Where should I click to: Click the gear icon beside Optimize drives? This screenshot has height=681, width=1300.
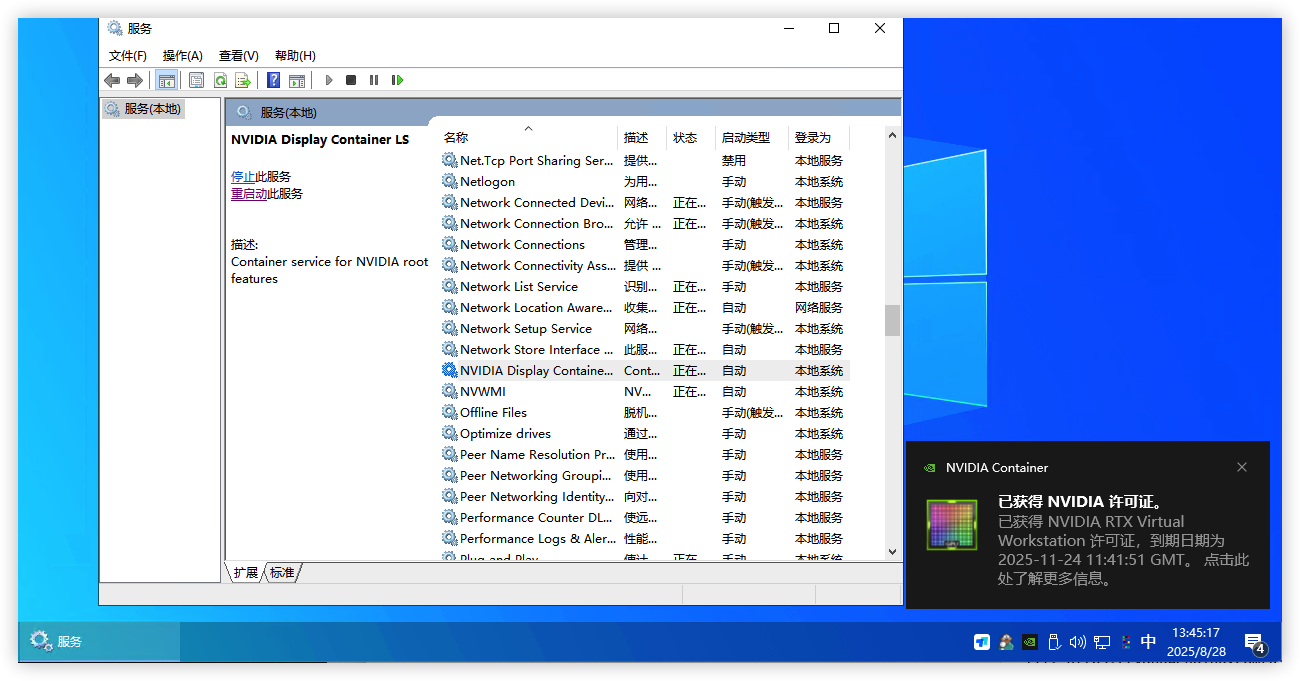click(450, 433)
